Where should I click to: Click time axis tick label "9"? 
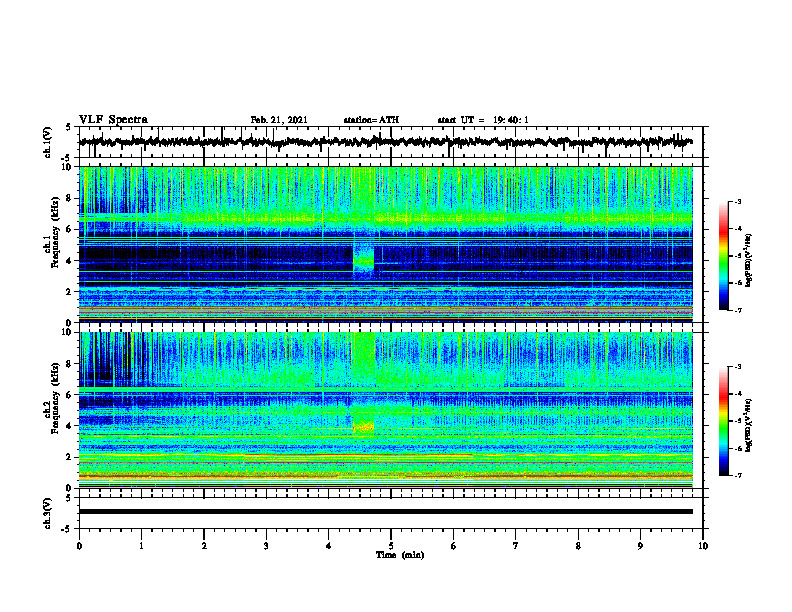(x=640, y=546)
